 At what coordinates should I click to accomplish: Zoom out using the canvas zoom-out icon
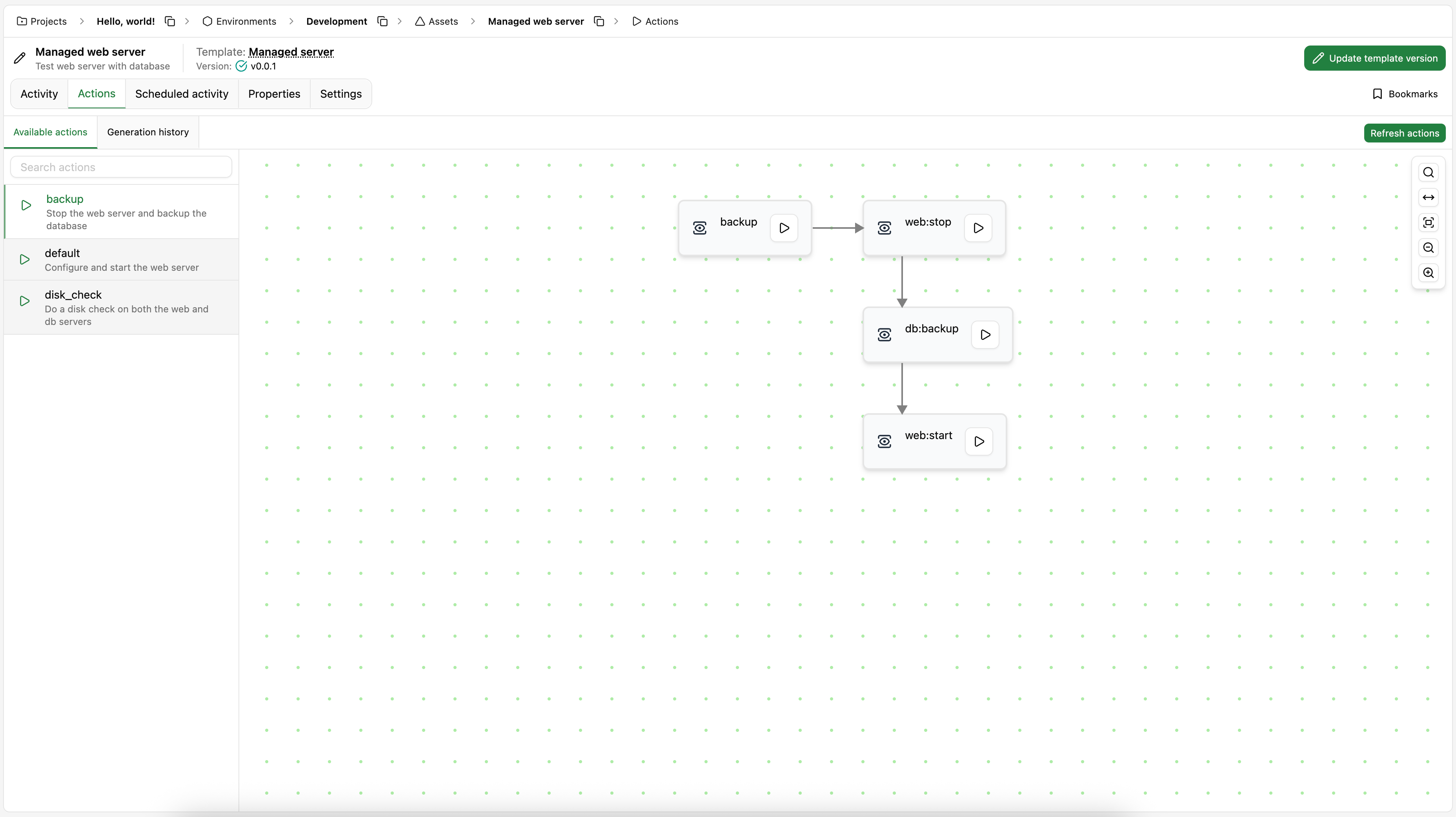point(1428,248)
